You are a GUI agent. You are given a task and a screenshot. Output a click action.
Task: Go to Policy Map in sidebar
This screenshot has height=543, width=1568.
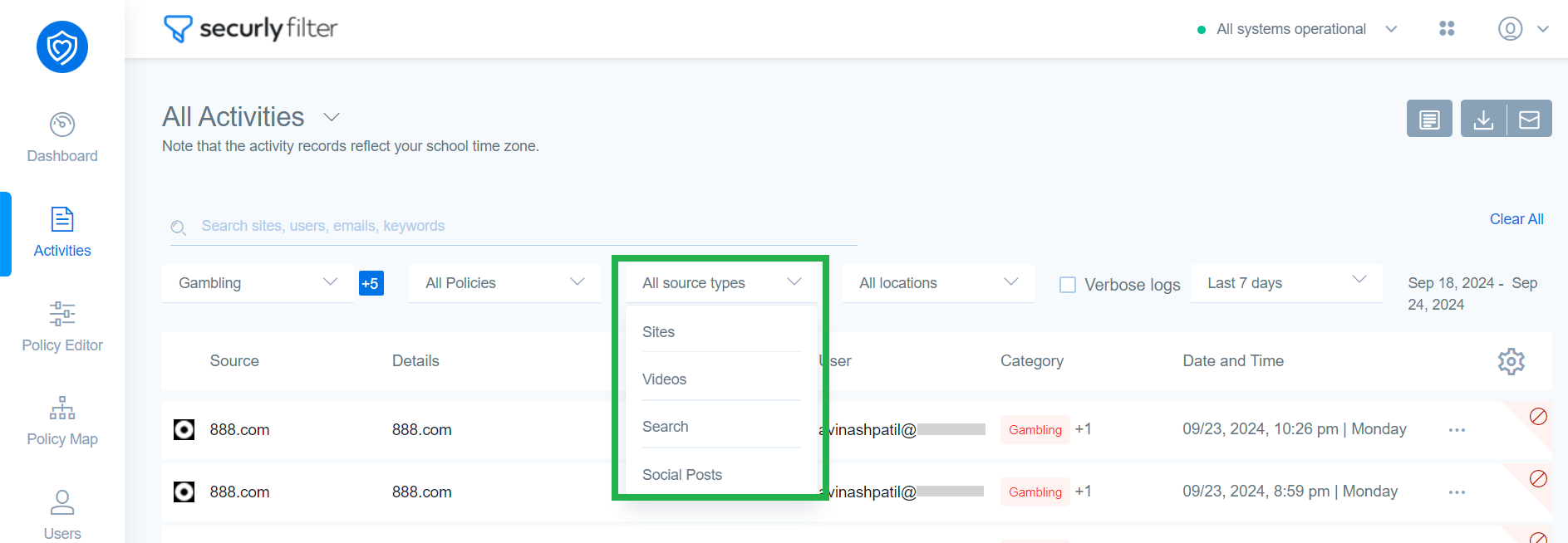tap(62, 421)
